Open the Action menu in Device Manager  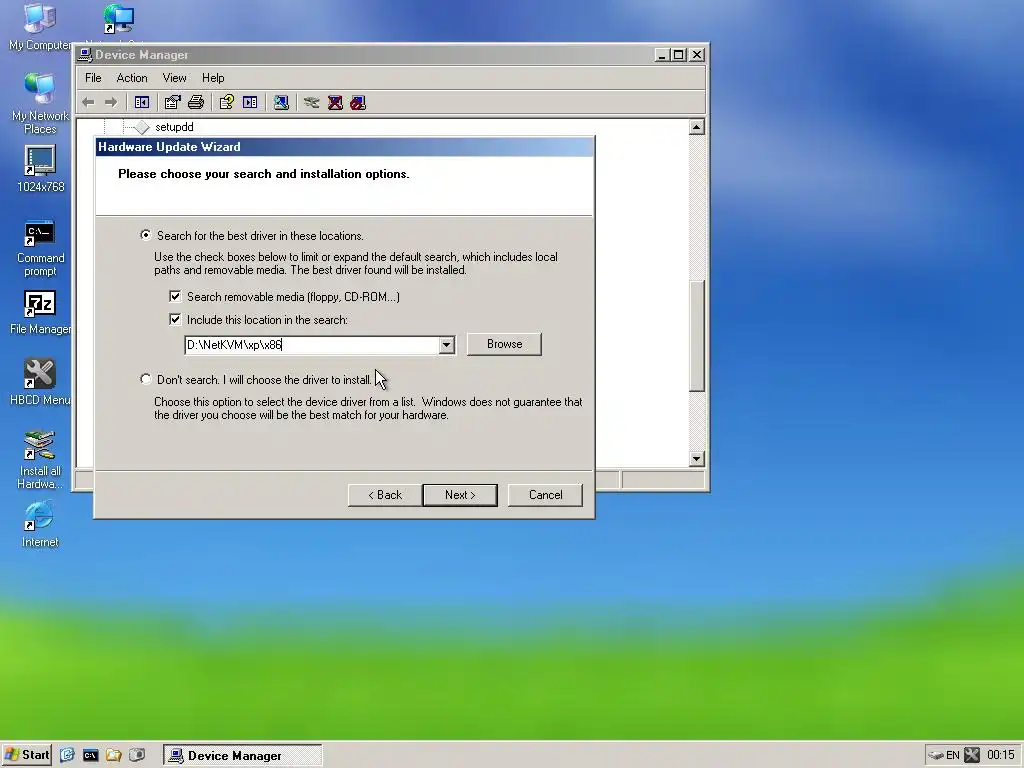[132, 78]
